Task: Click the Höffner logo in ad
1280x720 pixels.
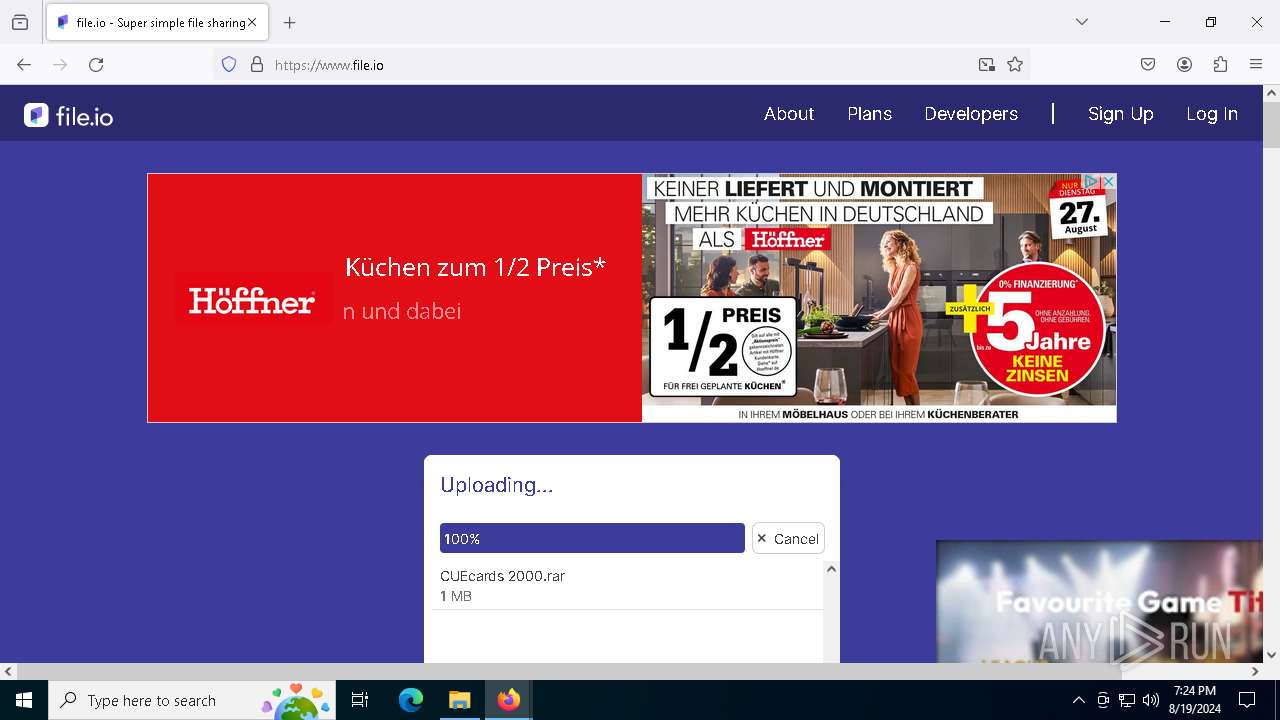Action: [252, 300]
